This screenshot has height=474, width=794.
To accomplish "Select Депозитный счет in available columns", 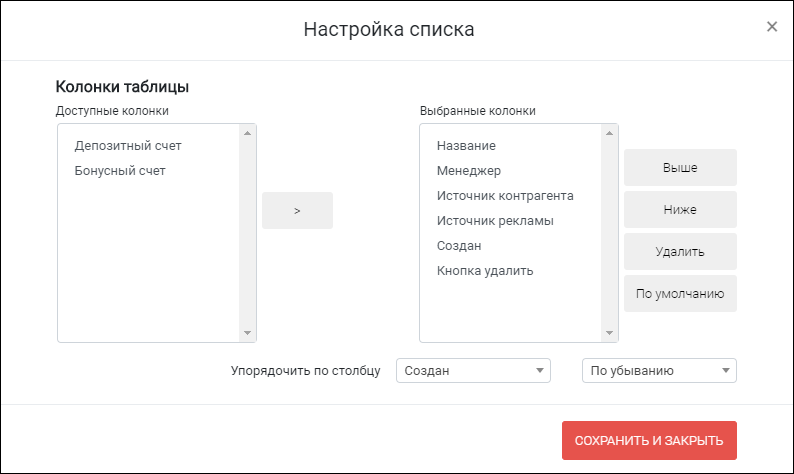I will [128, 146].
